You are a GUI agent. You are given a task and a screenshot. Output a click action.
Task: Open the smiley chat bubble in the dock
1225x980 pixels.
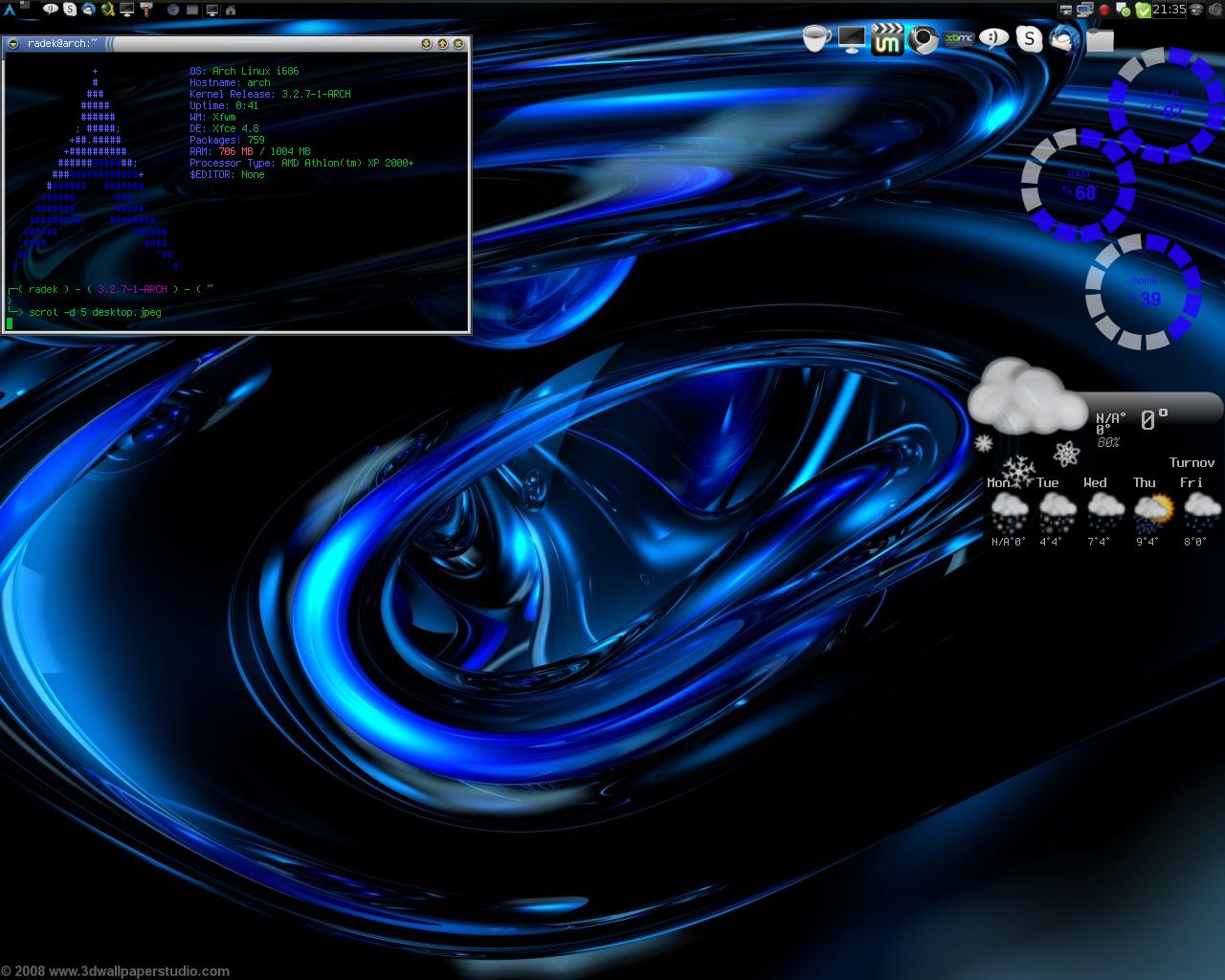pos(994,38)
